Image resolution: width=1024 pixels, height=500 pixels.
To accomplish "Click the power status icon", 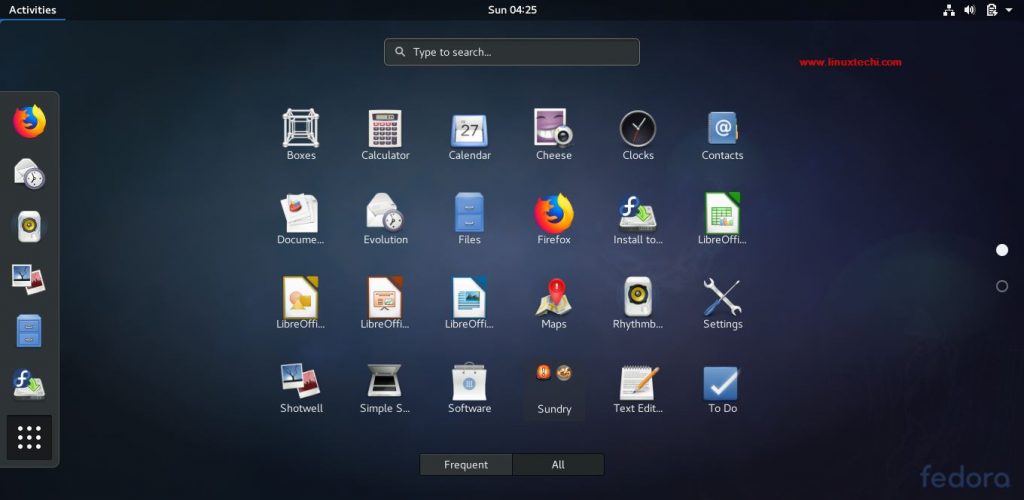I will 992,10.
